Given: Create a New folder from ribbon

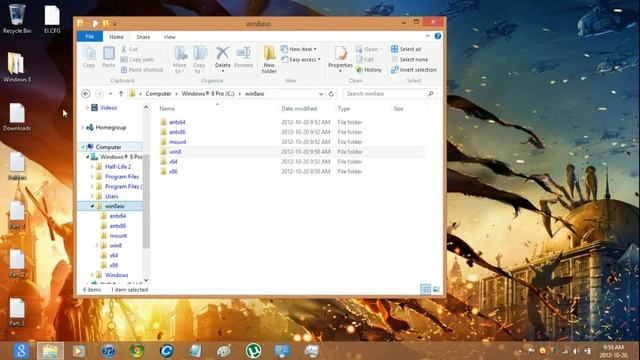Looking at the screenshot, I should 269,60.
